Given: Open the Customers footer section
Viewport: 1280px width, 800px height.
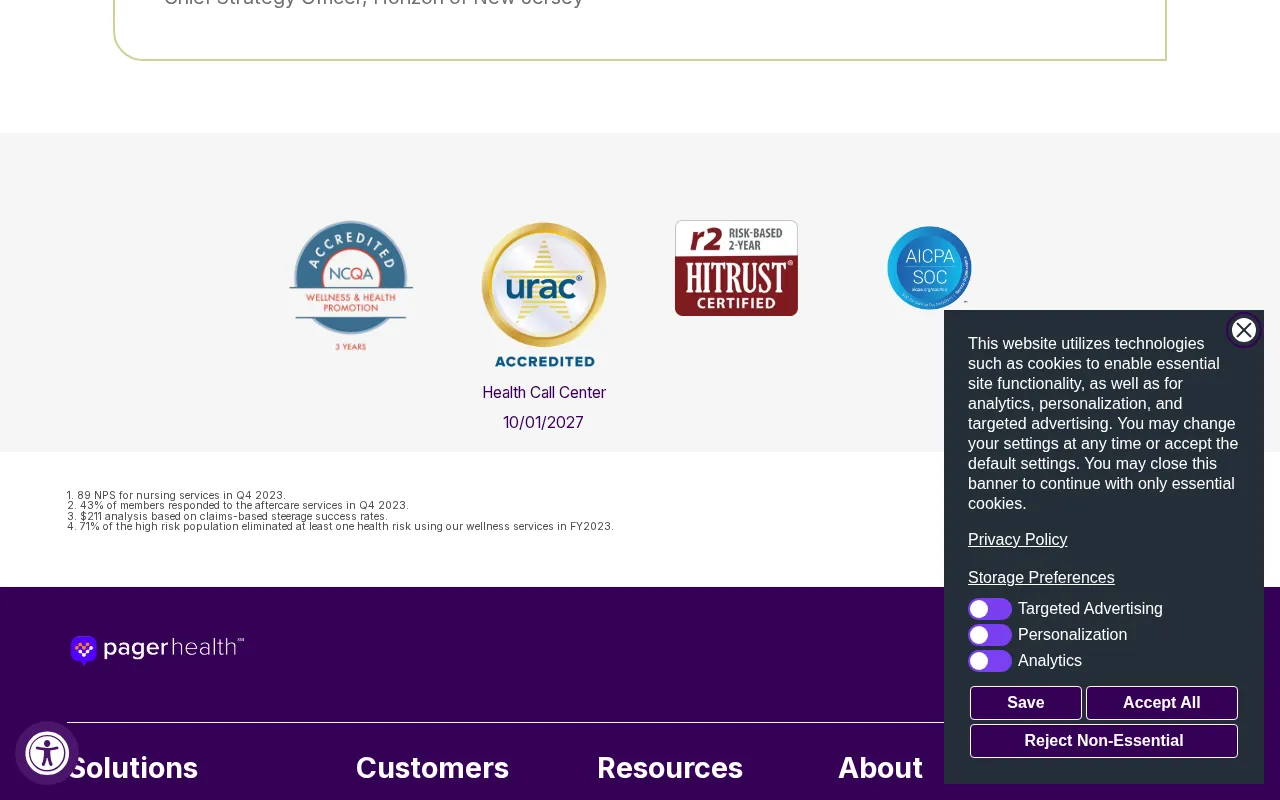Looking at the screenshot, I should (x=433, y=768).
